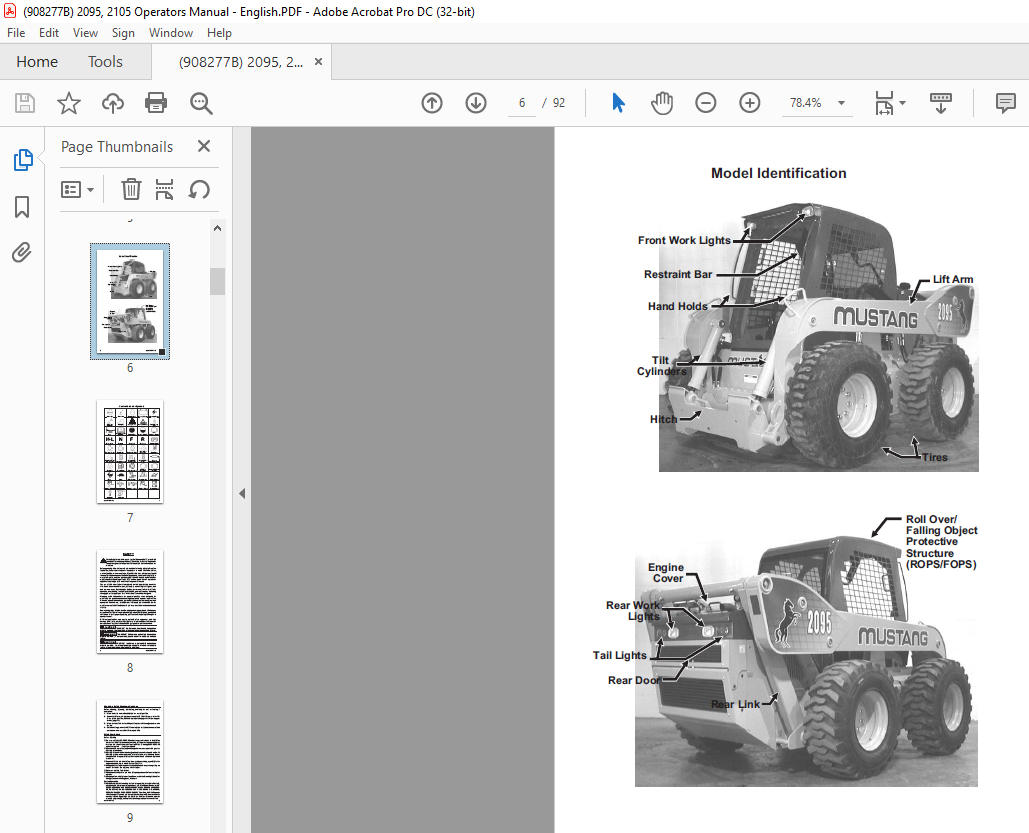Viewport: 1029px width, 833px height.
Task: Select the (908277B) 2095 document tab
Action: pos(241,62)
